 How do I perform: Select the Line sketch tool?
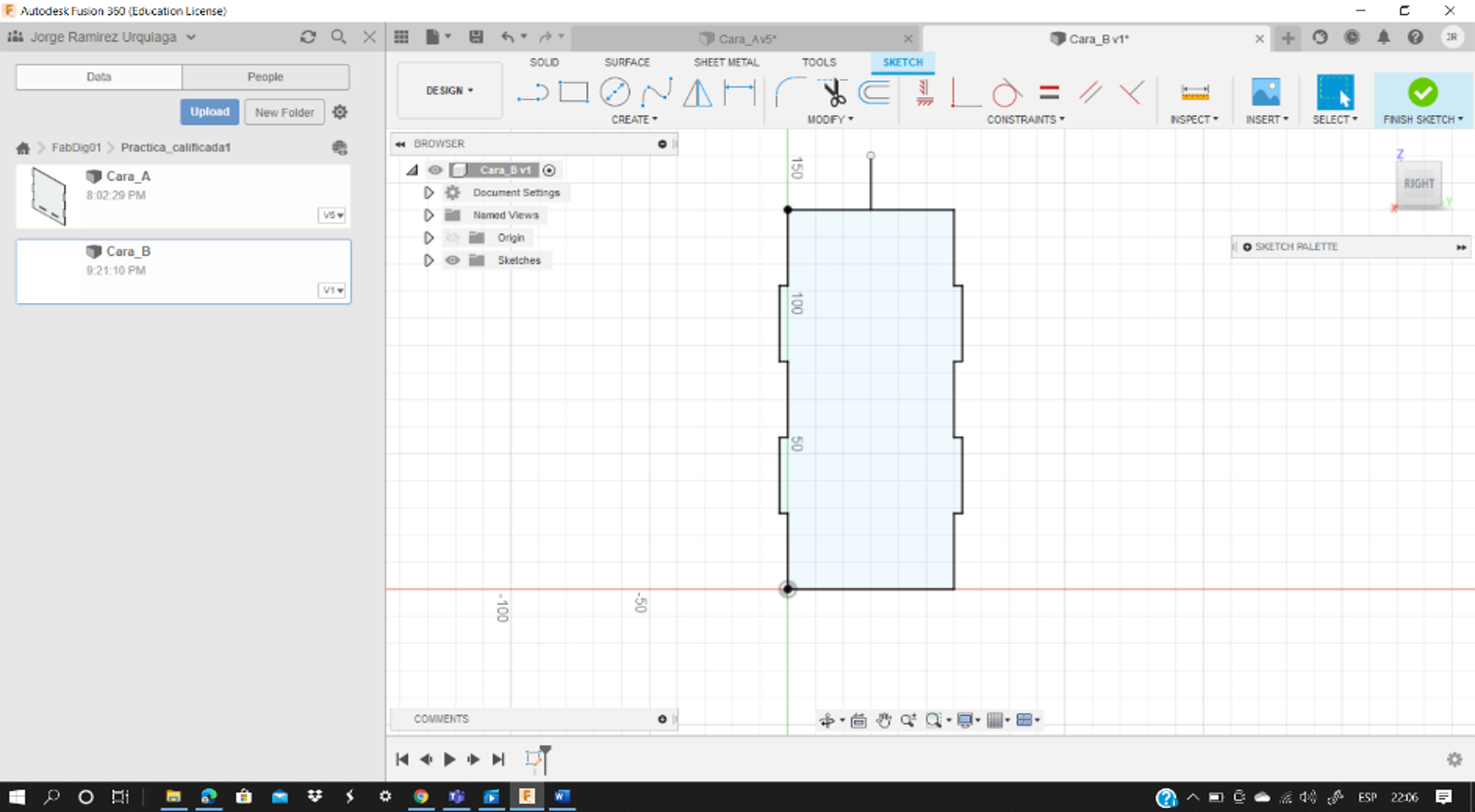tap(531, 93)
